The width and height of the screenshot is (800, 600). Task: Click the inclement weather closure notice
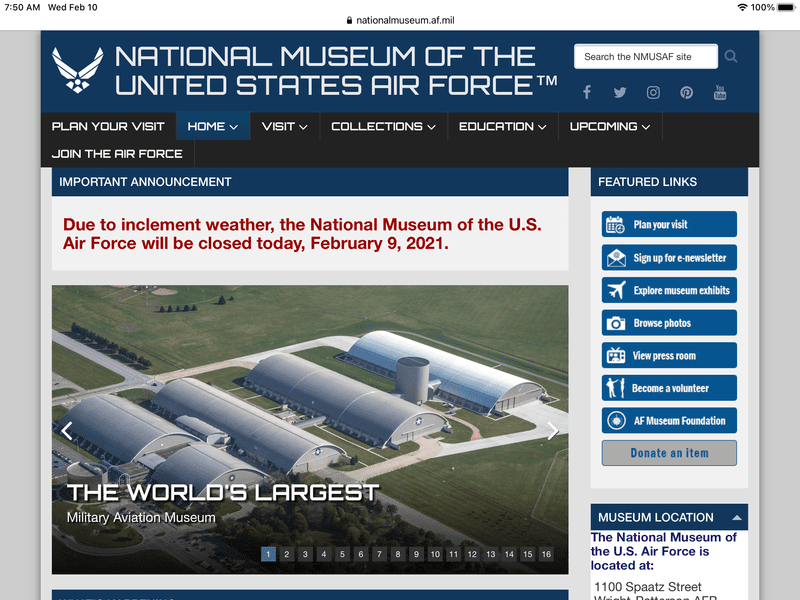302,234
